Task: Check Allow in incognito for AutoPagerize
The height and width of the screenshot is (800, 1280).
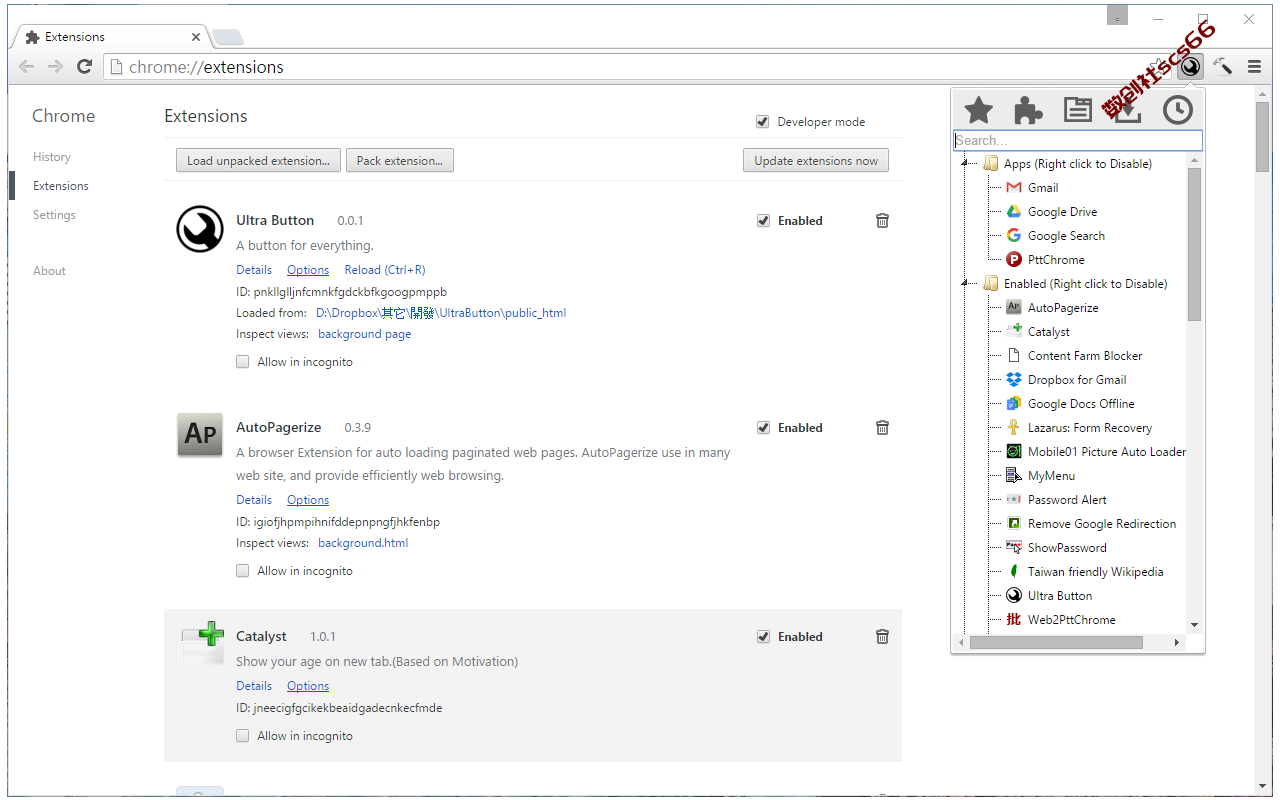Action: pos(243,571)
